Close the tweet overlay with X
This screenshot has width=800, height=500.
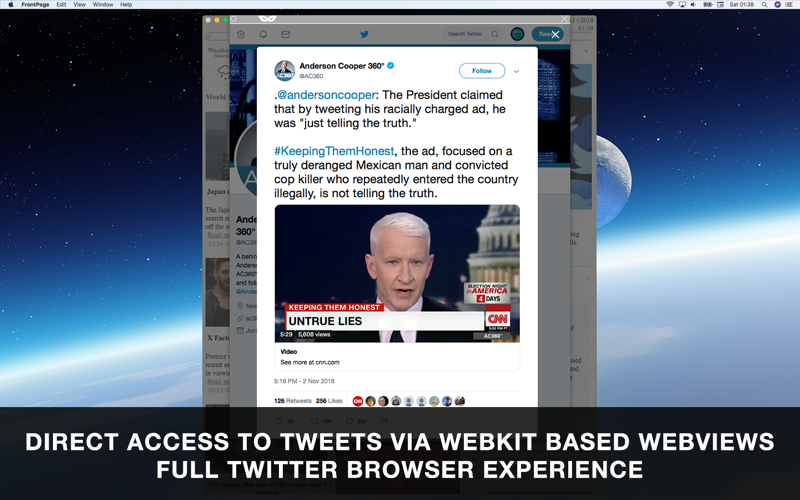[555, 34]
